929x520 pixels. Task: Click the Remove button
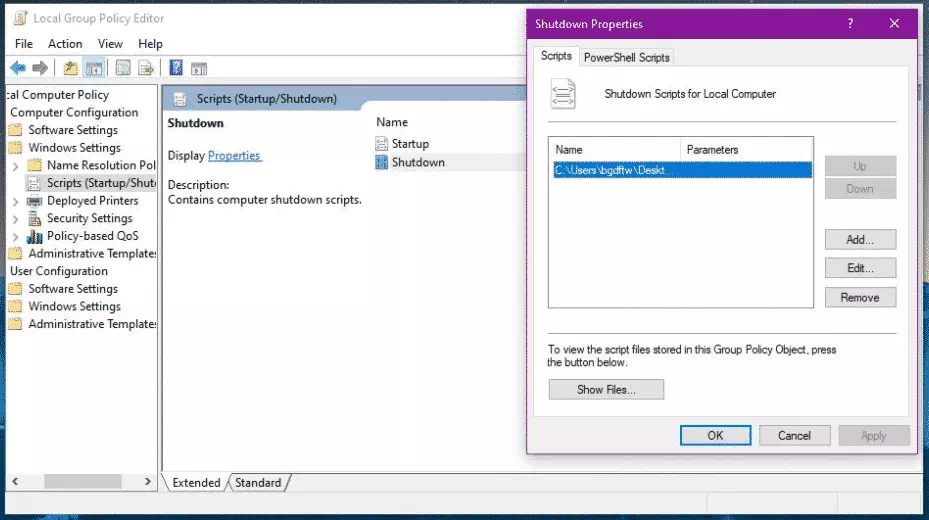point(860,297)
